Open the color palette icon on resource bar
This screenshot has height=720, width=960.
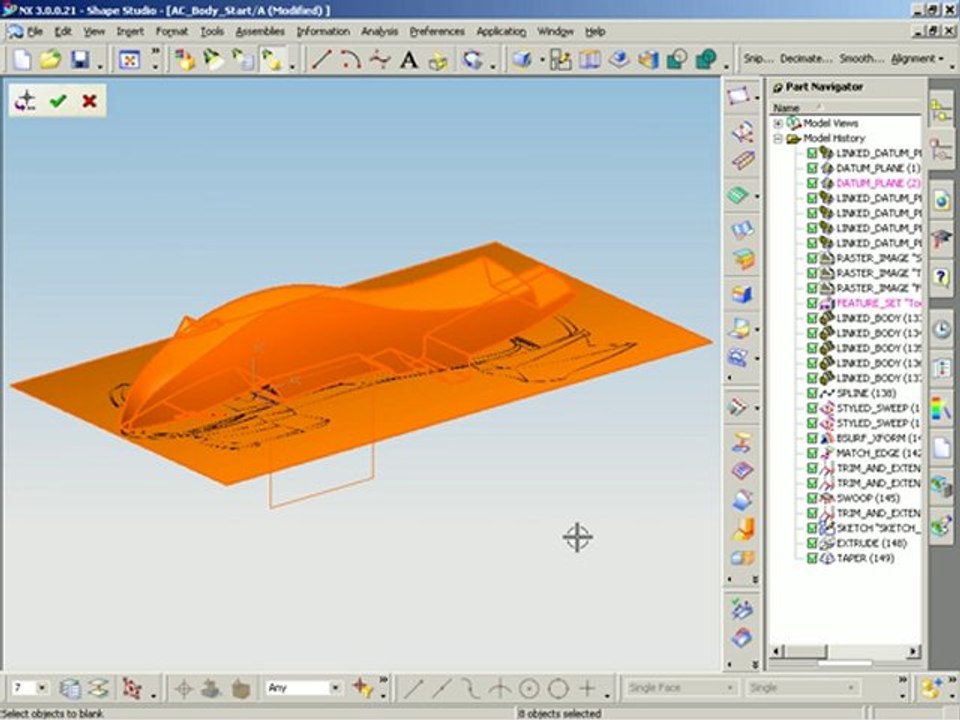[942, 408]
